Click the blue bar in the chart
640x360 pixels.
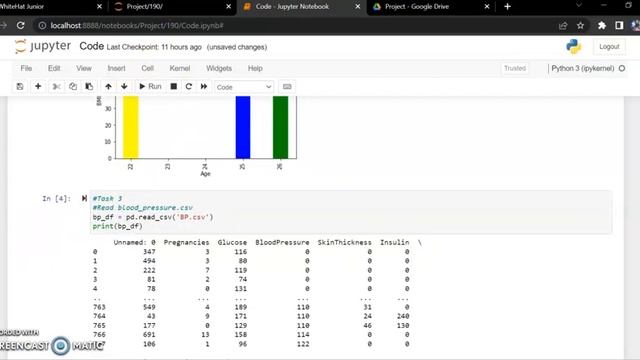[243, 127]
